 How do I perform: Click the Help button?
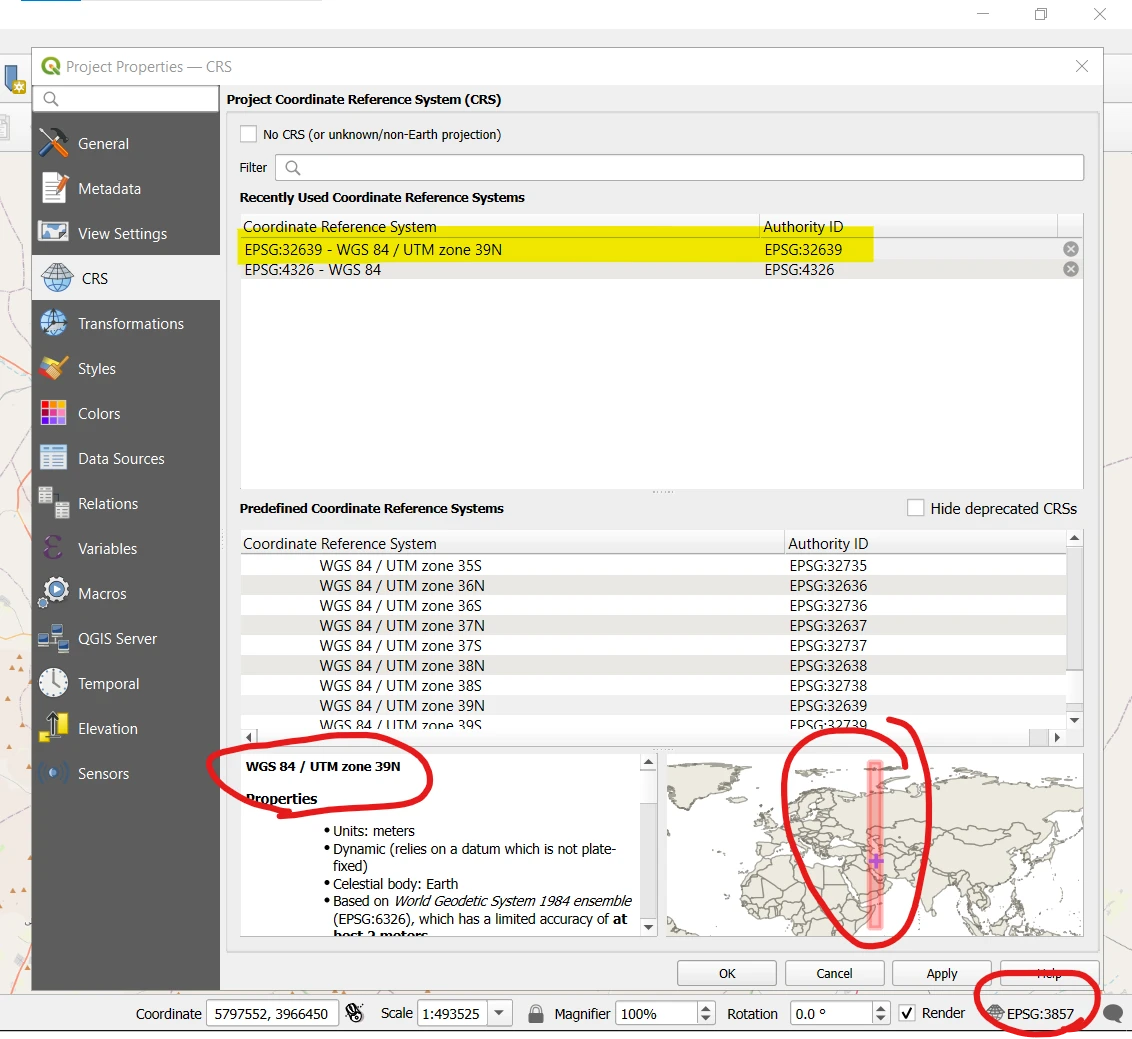(1049, 973)
